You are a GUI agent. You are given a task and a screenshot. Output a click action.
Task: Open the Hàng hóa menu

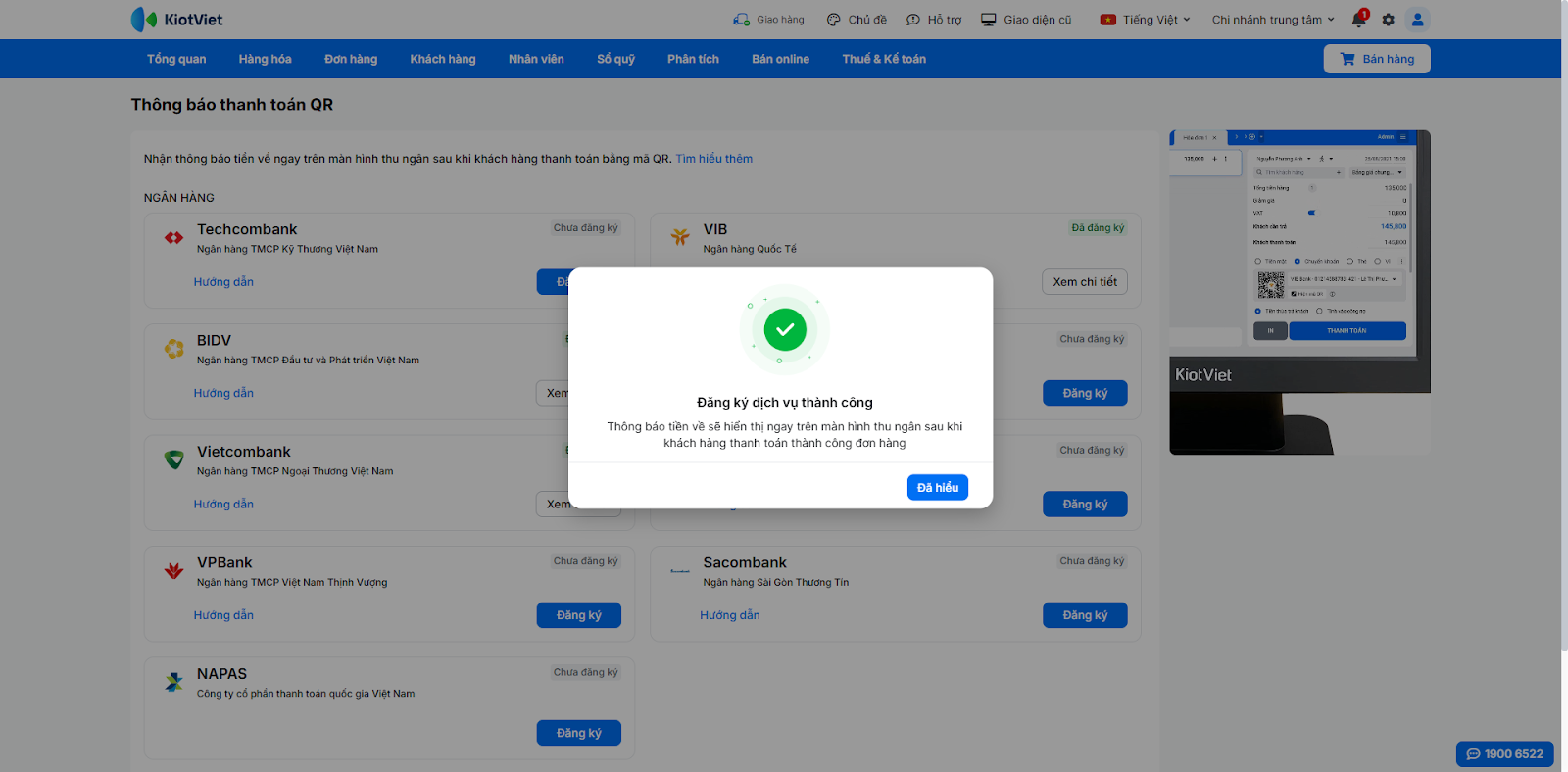coord(266,59)
